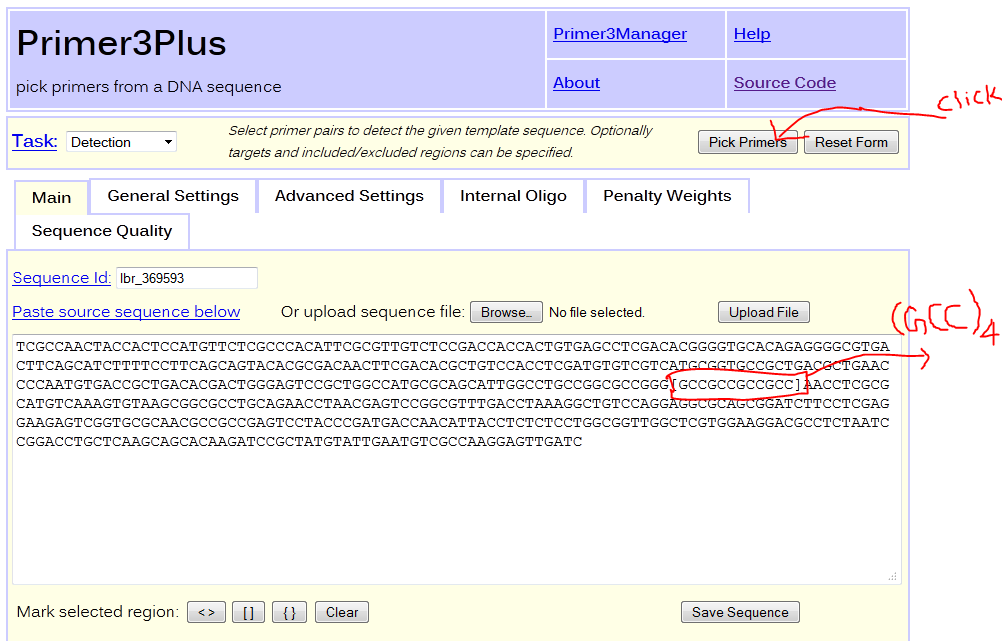The height and width of the screenshot is (641, 1002).
Task: Select the Internal Oligo tab
Action: click(513, 196)
